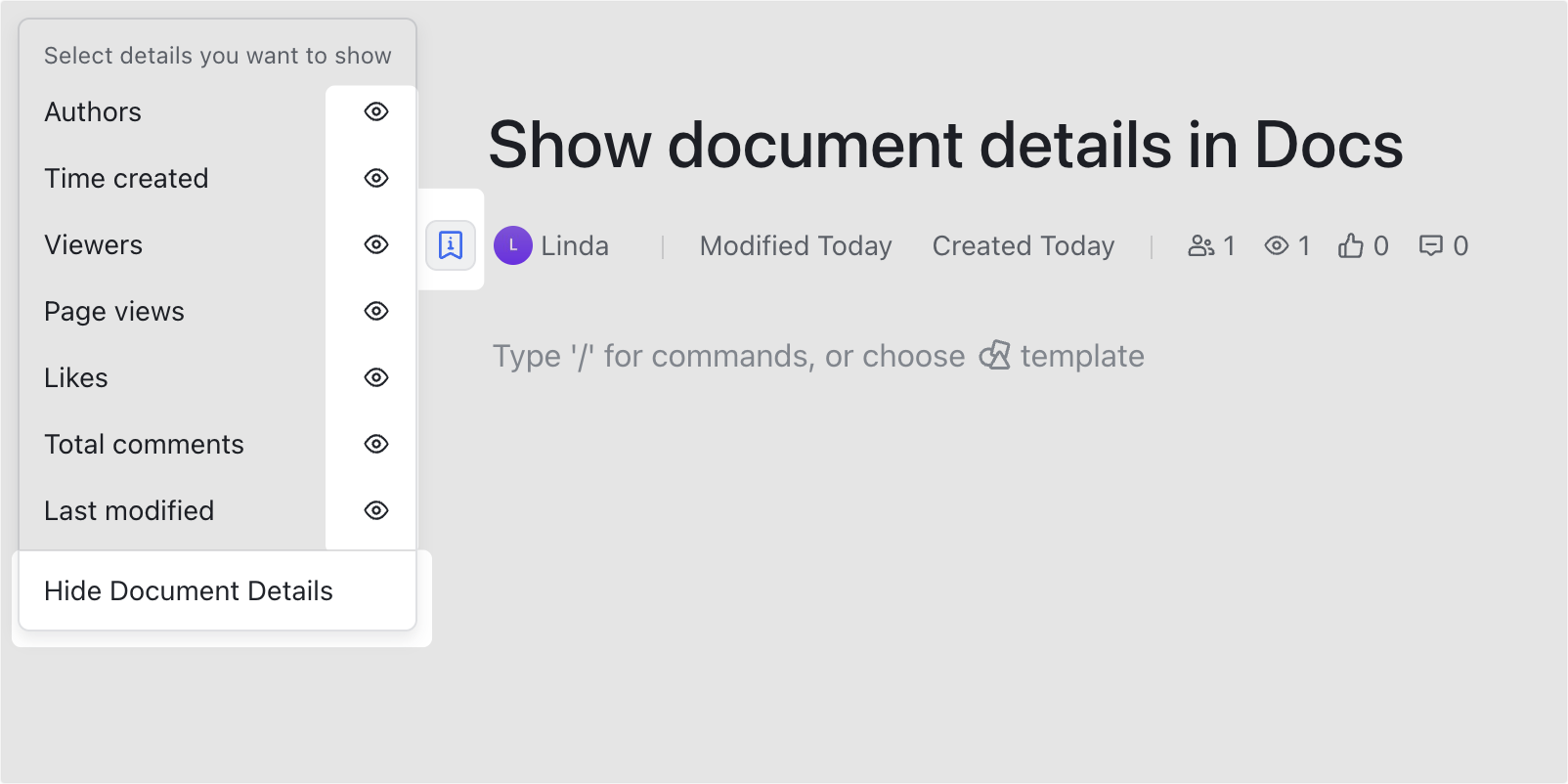Click the template icon in placeholder text
Viewport: 1568px width, 784px height.
(x=995, y=355)
